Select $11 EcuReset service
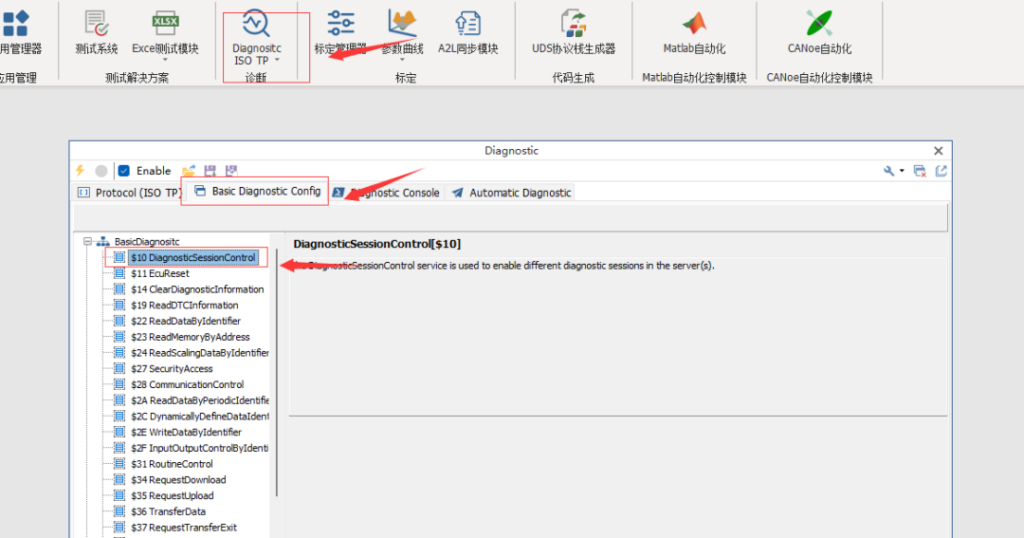1024x538 pixels. click(x=159, y=273)
